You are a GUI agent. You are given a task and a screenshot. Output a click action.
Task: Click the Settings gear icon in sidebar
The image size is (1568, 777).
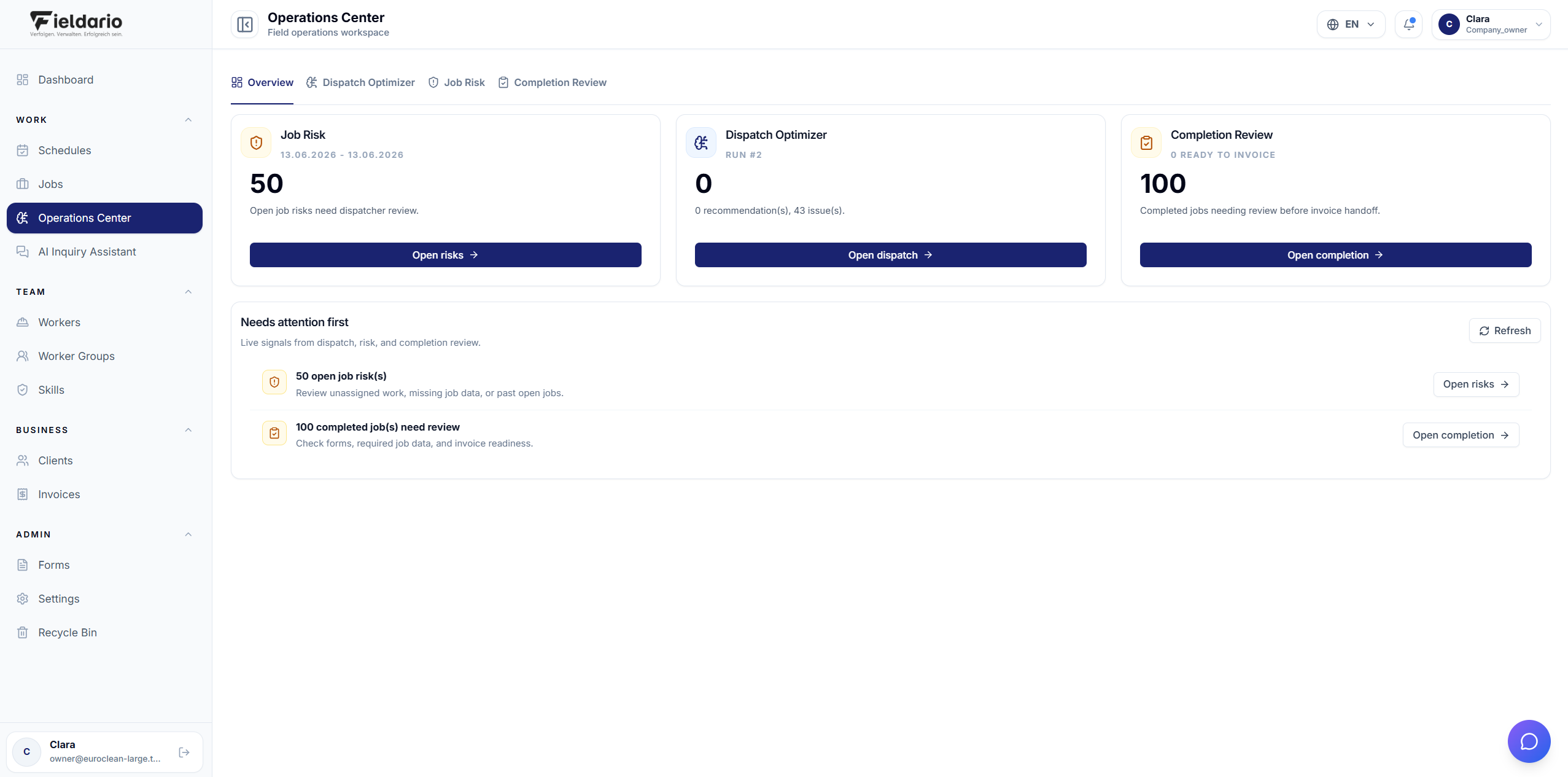pos(23,599)
